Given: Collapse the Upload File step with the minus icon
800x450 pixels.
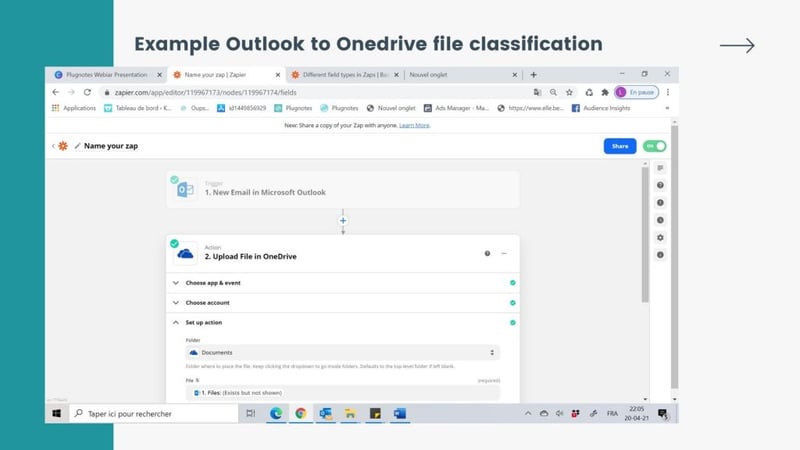Looking at the screenshot, I should 504,254.
